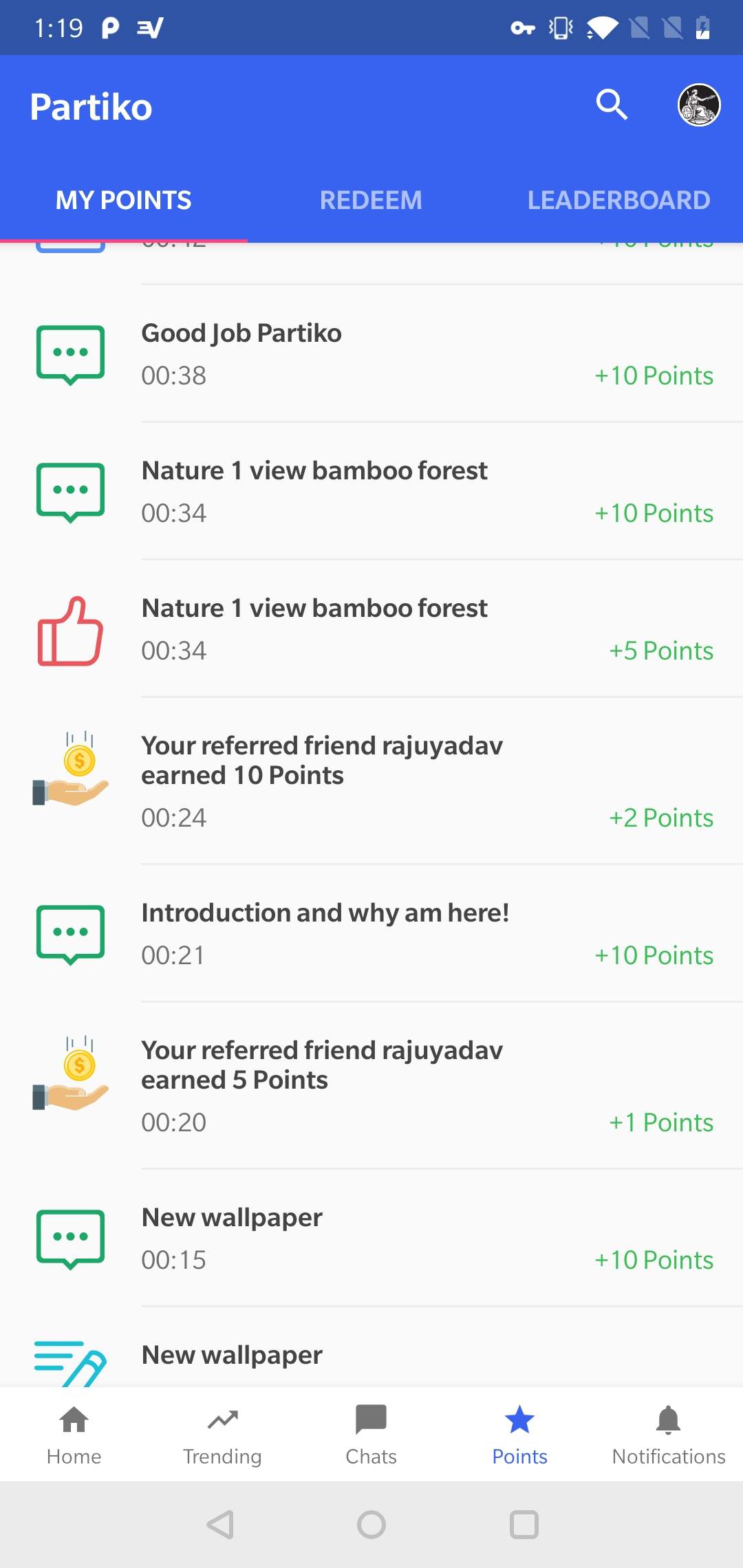This screenshot has height=1568, width=743.
Task: Open New wallpaper comment entry at 00:15
Action: pyautogui.click(x=232, y=1218)
